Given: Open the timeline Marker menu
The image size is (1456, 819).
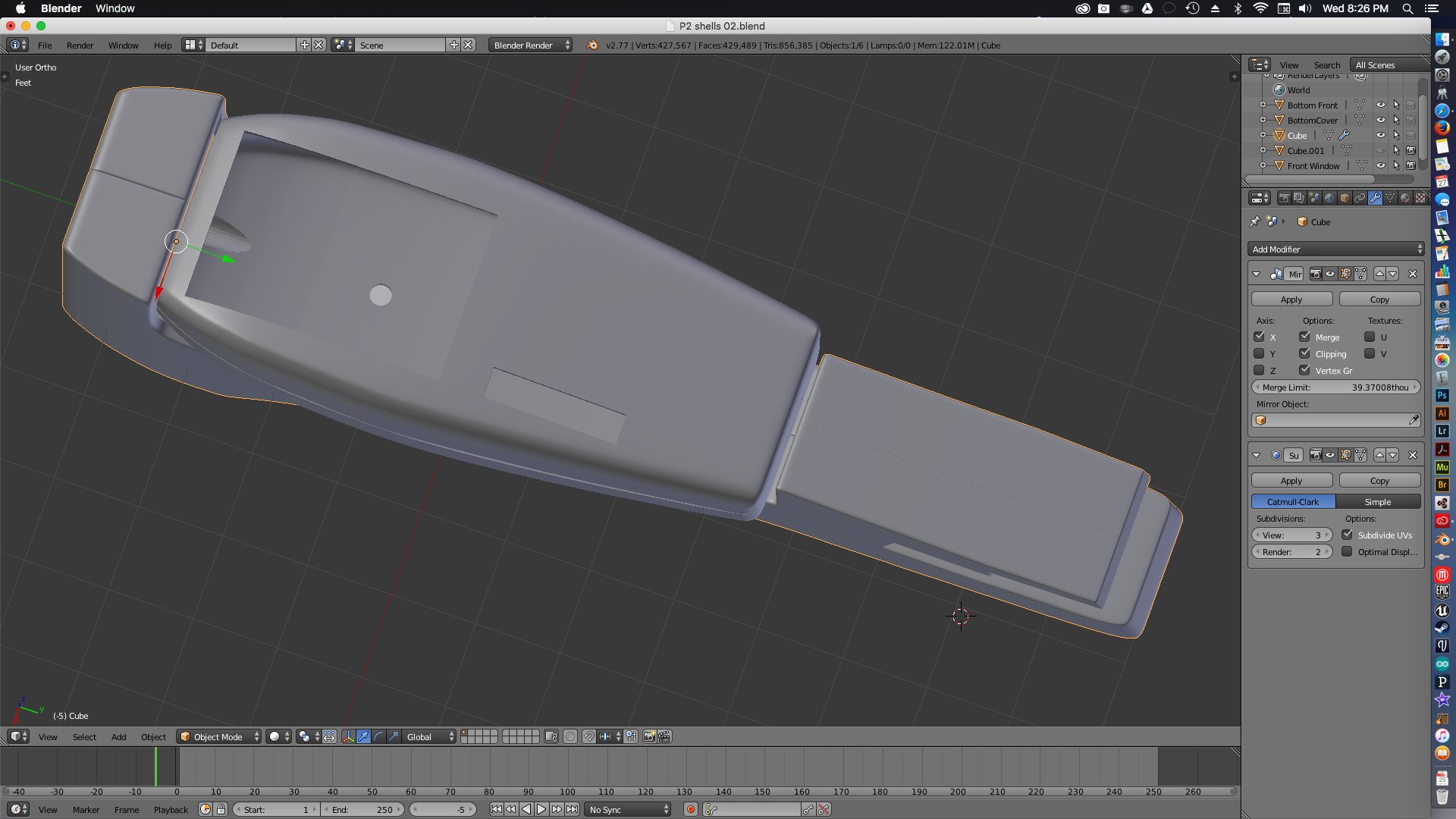Looking at the screenshot, I should 86,809.
